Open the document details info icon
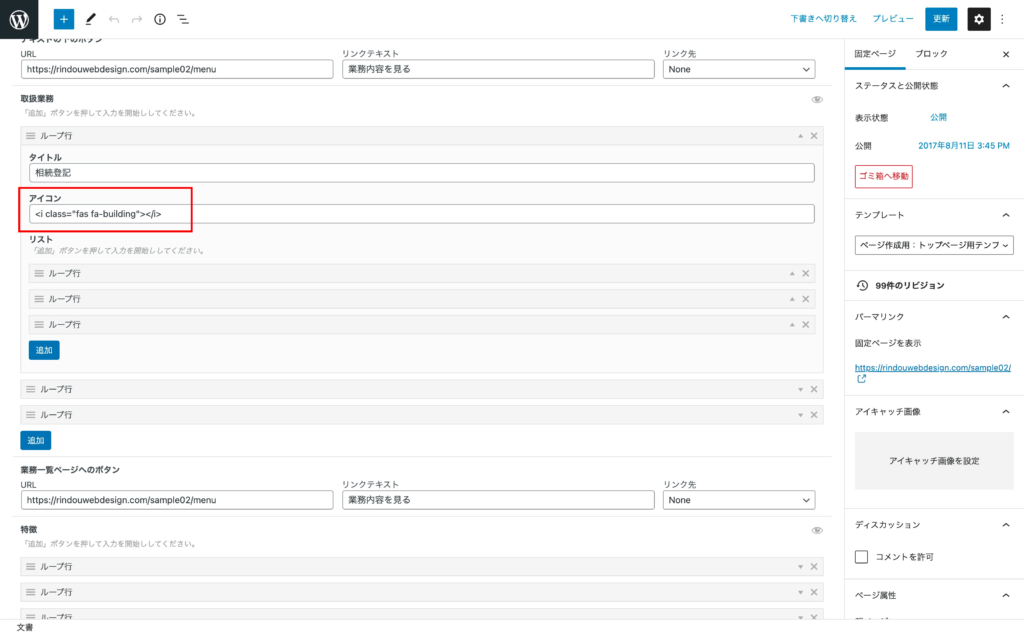Viewport: 1024px width, 635px height. 160,19
